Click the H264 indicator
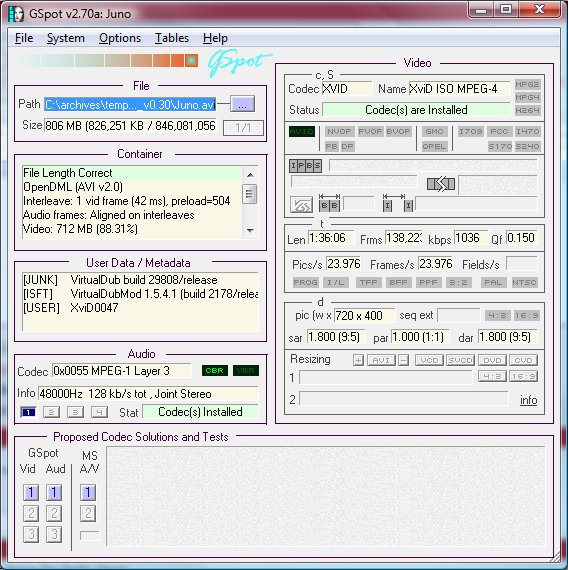 coord(527,110)
